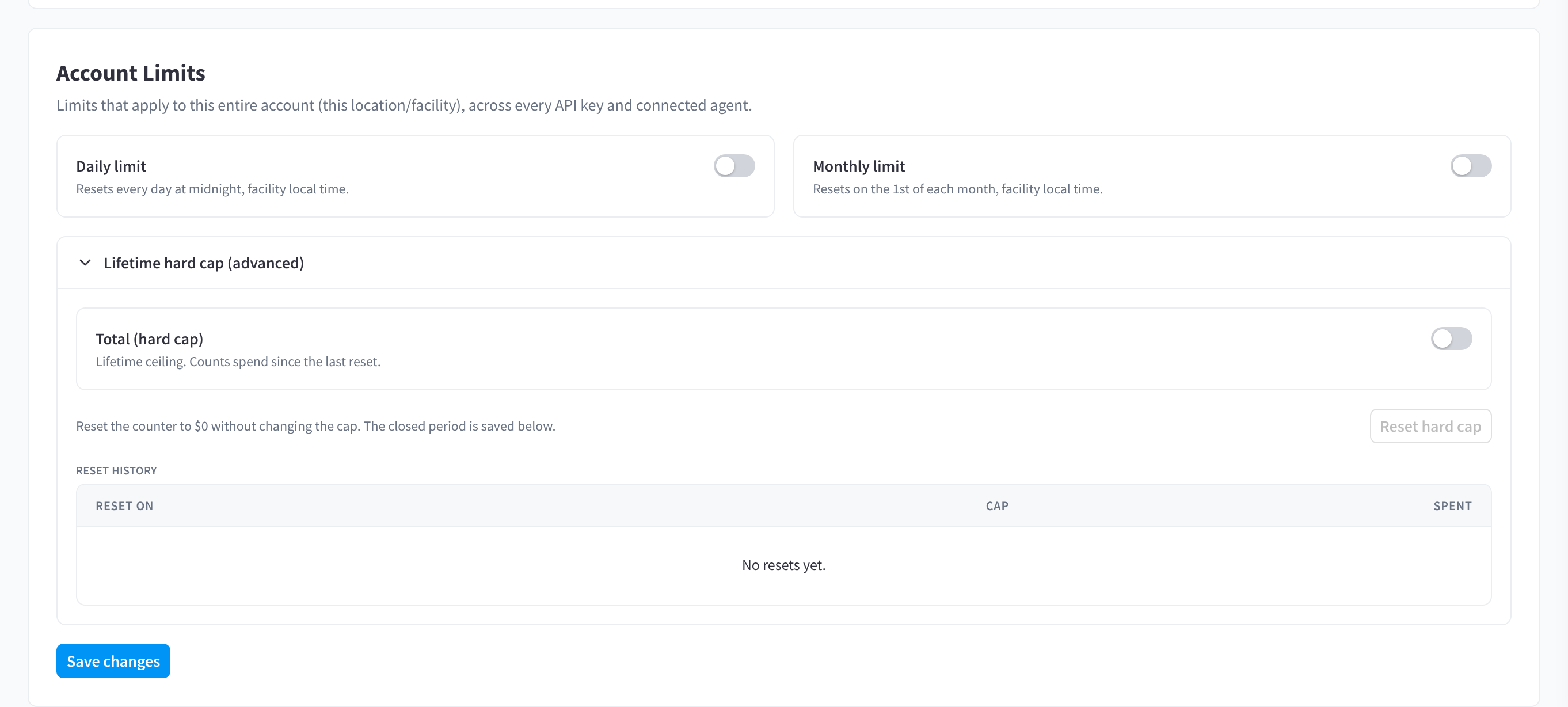Image resolution: width=1568 pixels, height=707 pixels.
Task: Click 'Lifetime ceiling. Counts spend' description
Action: pyautogui.click(x=238, y=362)
